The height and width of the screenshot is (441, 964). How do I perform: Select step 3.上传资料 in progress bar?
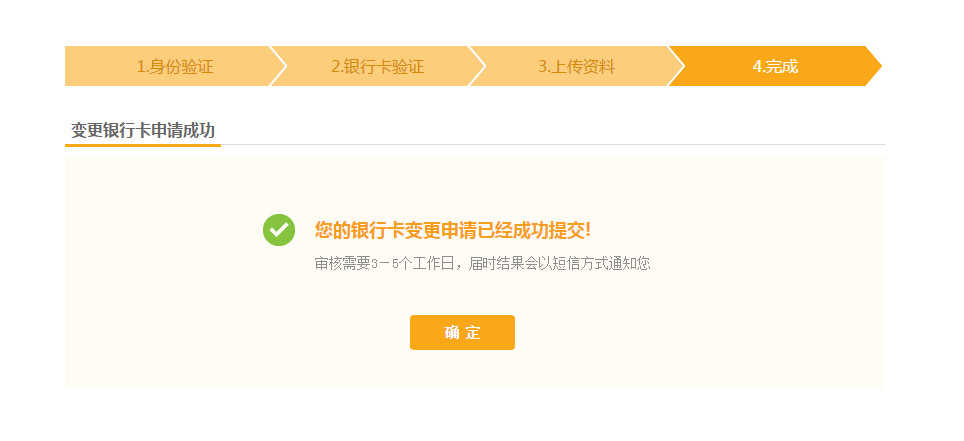tap(577, 66)
